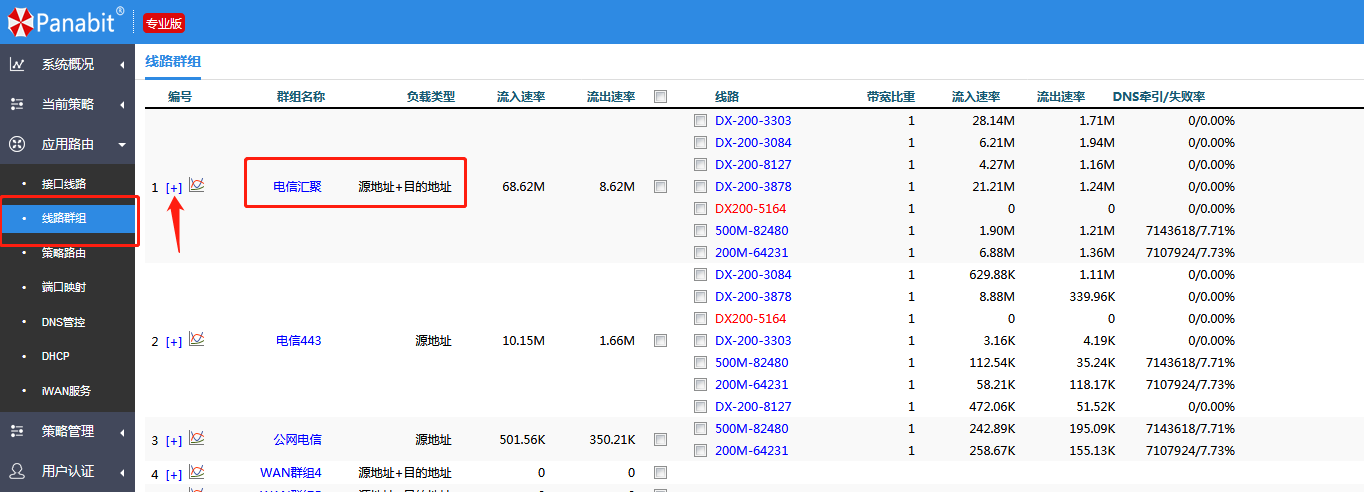The image size is (1364, 492).
Task: Check the box beside DX-200-3303 in group 1
Action: pos(700,121)
